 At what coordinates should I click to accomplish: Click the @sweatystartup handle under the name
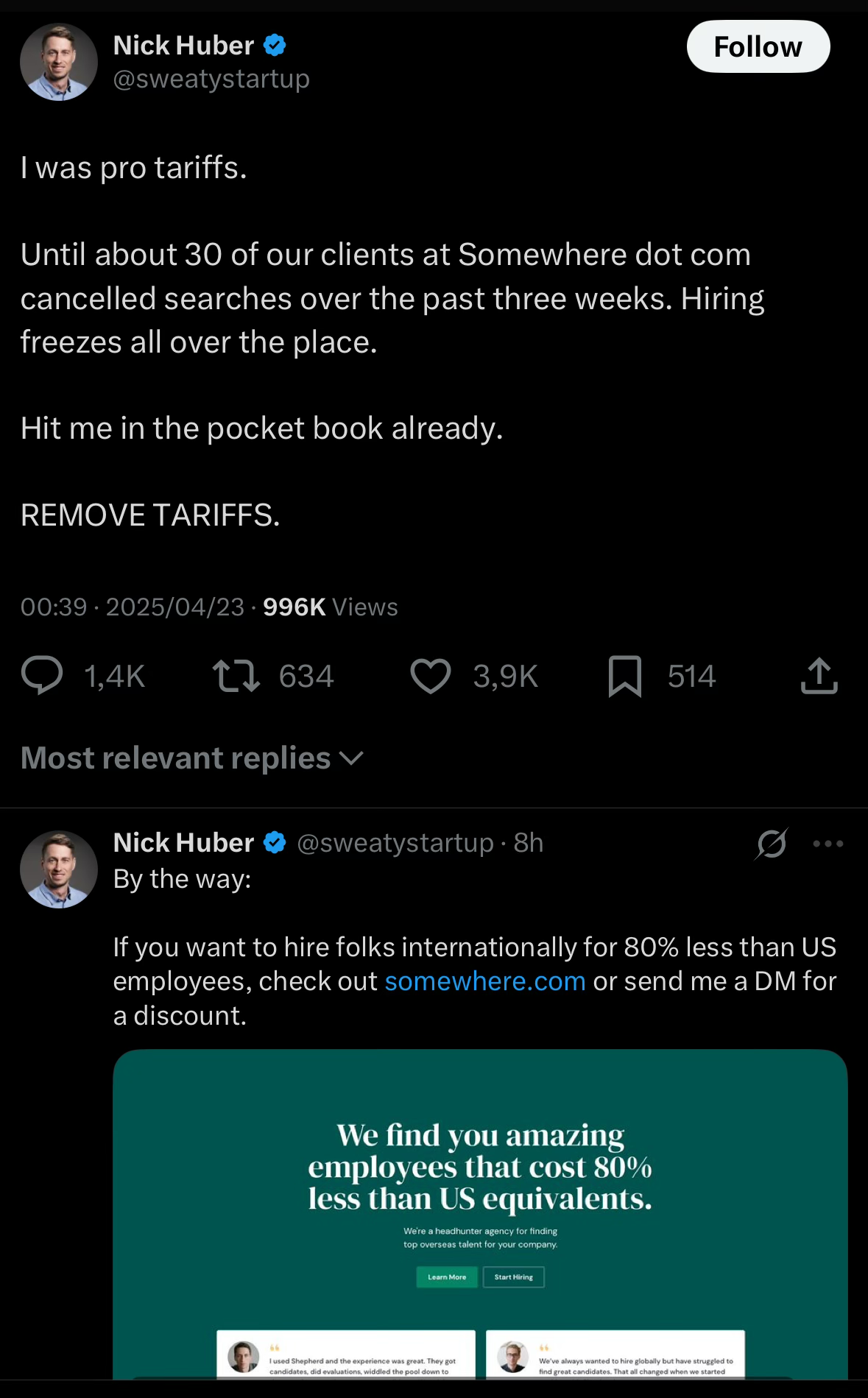pyautogui.click(x=211, y=79)
